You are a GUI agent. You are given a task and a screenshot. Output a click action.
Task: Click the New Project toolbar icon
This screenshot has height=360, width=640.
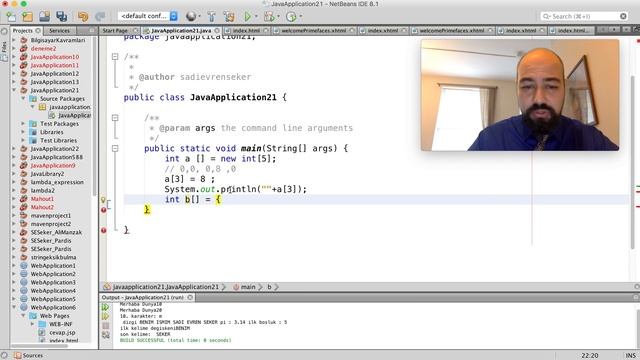click(27, 16)
